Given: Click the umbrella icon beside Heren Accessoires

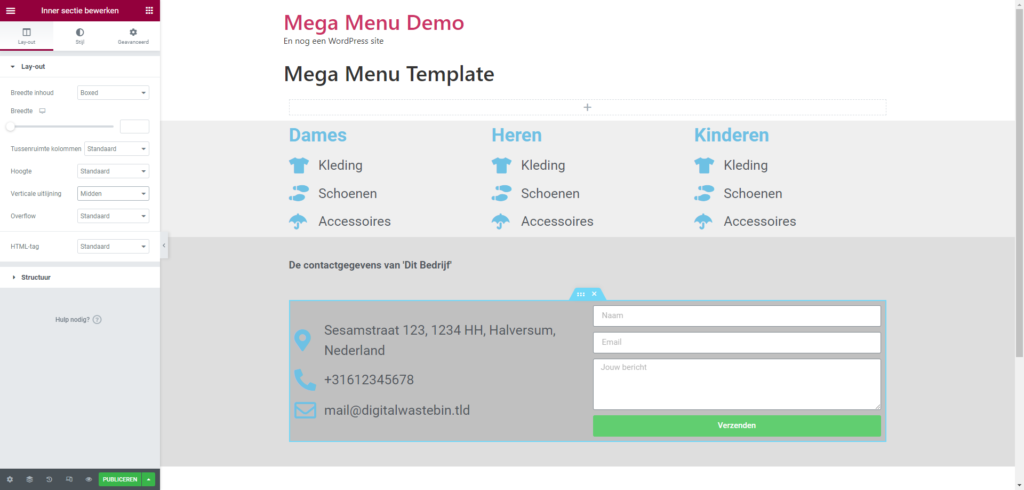Looking at the screenshot, I should pos(501,221).
